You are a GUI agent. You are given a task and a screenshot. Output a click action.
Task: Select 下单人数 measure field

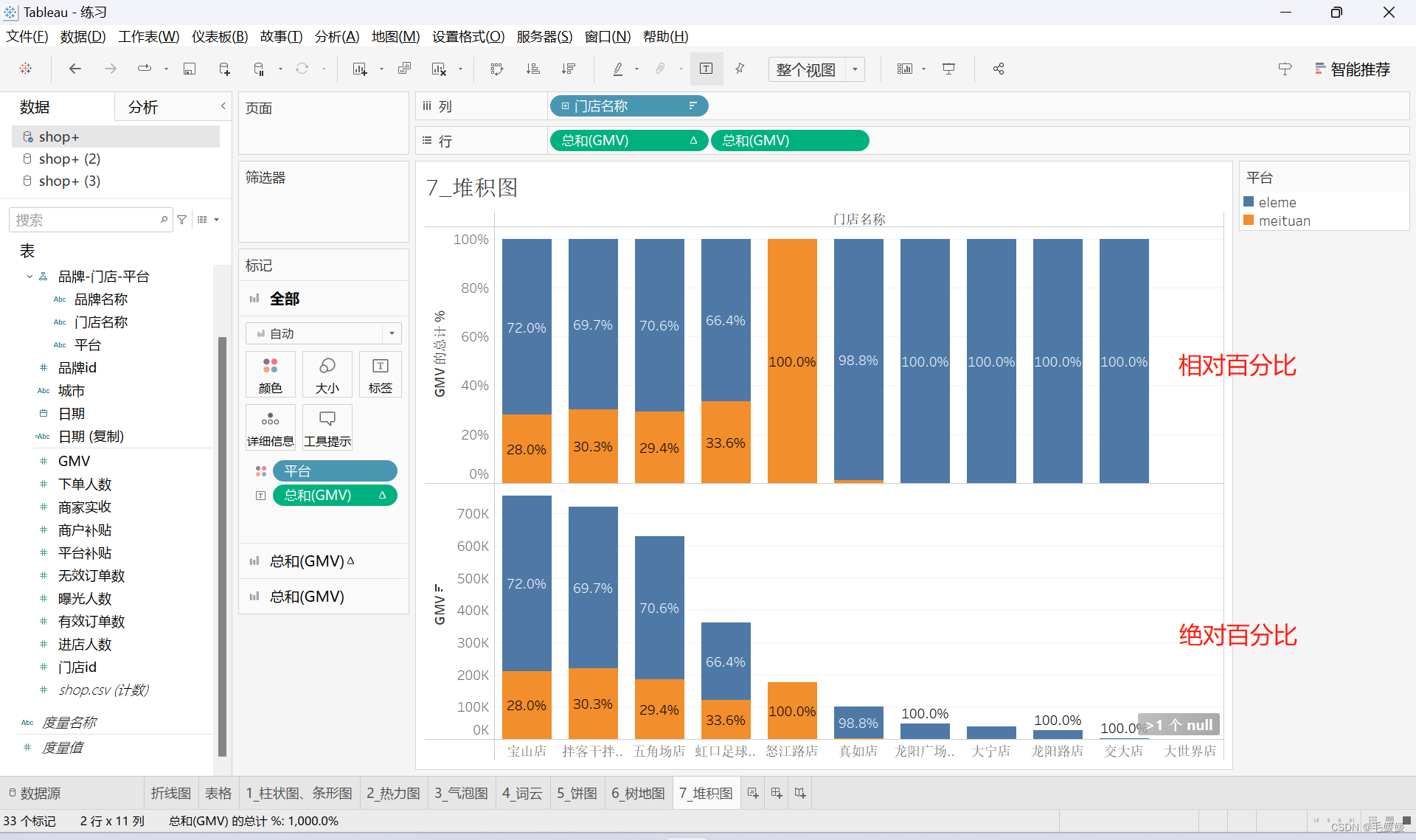(85, 484)
